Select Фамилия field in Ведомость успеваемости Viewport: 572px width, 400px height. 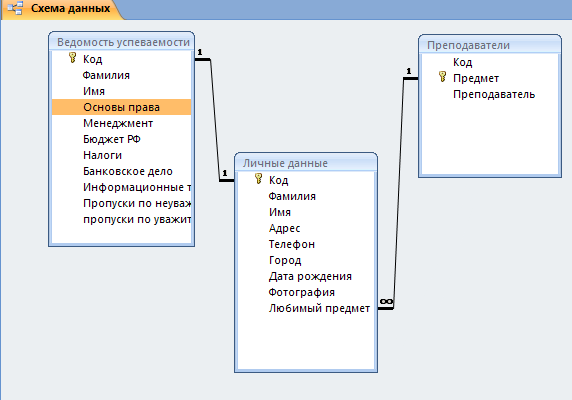point(121,75)
